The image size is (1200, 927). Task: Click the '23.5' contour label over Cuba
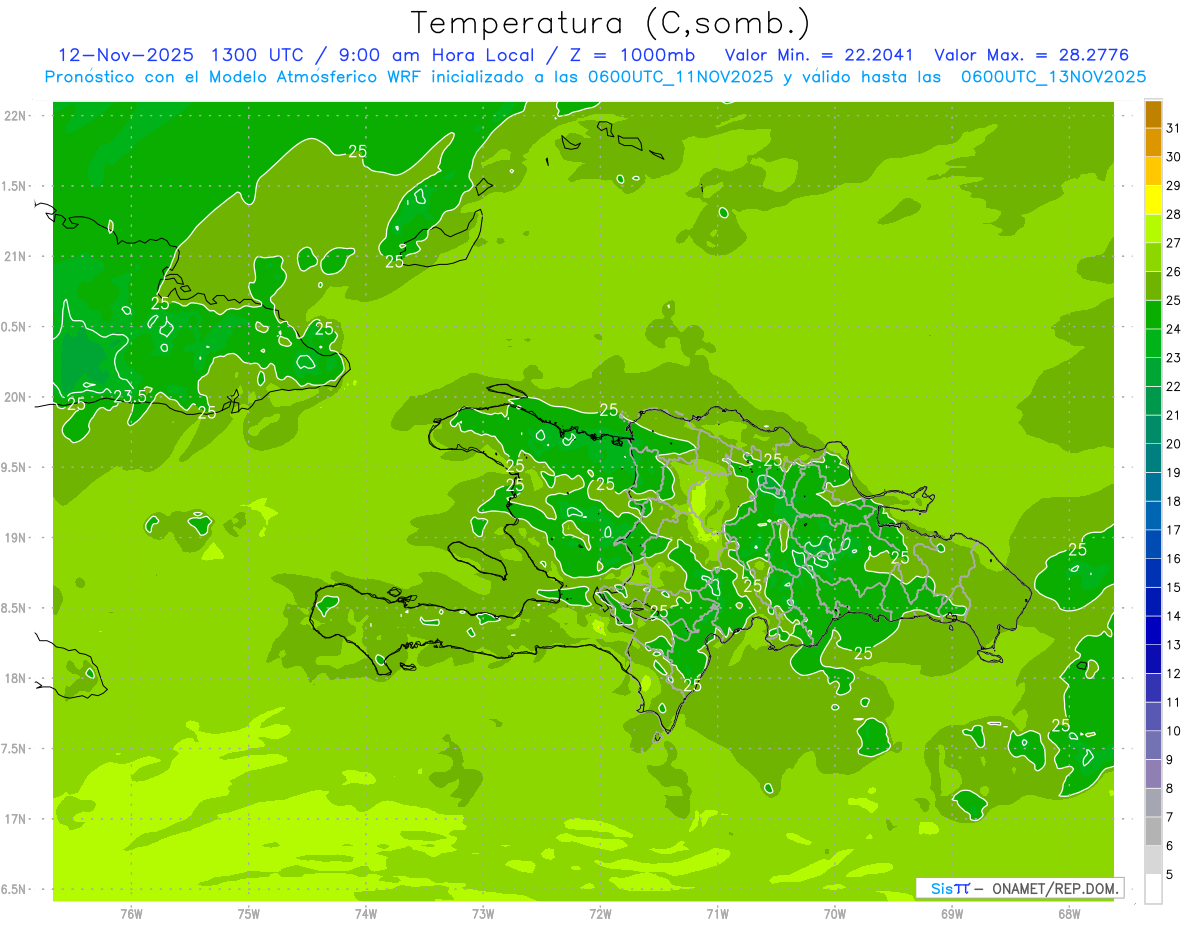point(129,397)
